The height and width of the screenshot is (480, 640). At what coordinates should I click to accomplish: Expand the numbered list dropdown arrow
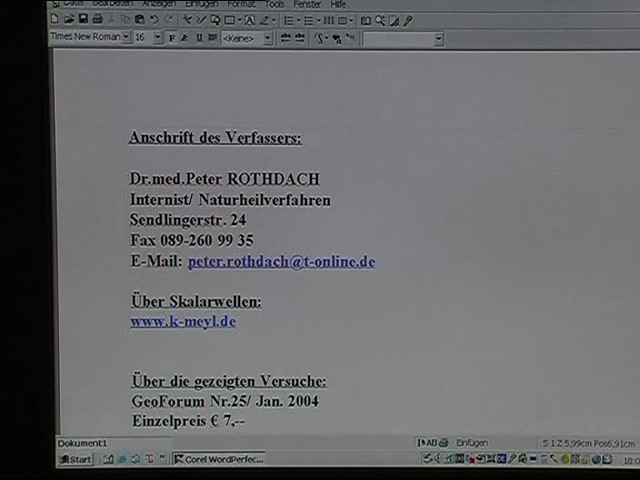pyautogui.click(x=298, y=20)
